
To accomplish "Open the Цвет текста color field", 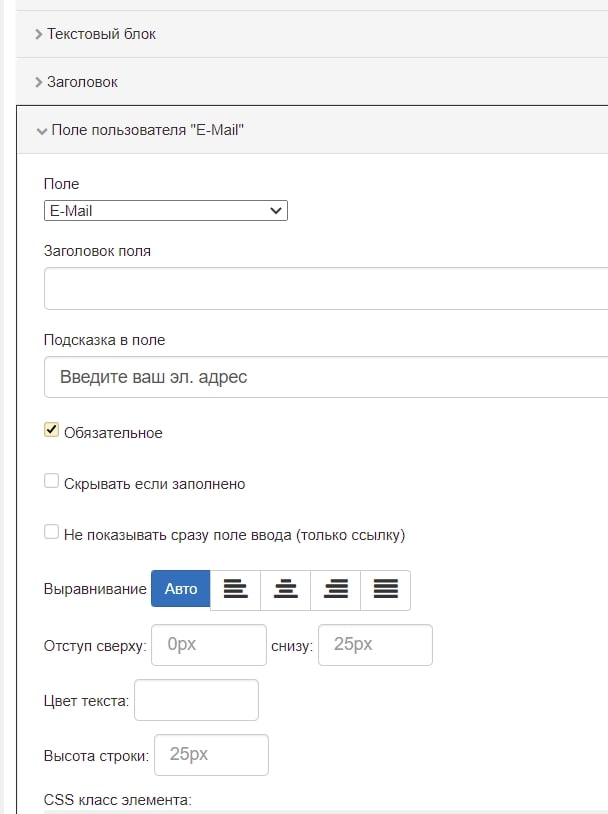I will 196,700.
